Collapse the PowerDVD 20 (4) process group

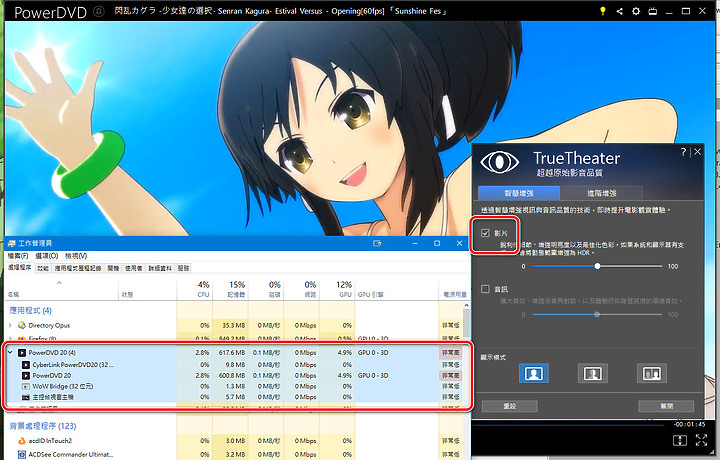(x=10, y=353)
